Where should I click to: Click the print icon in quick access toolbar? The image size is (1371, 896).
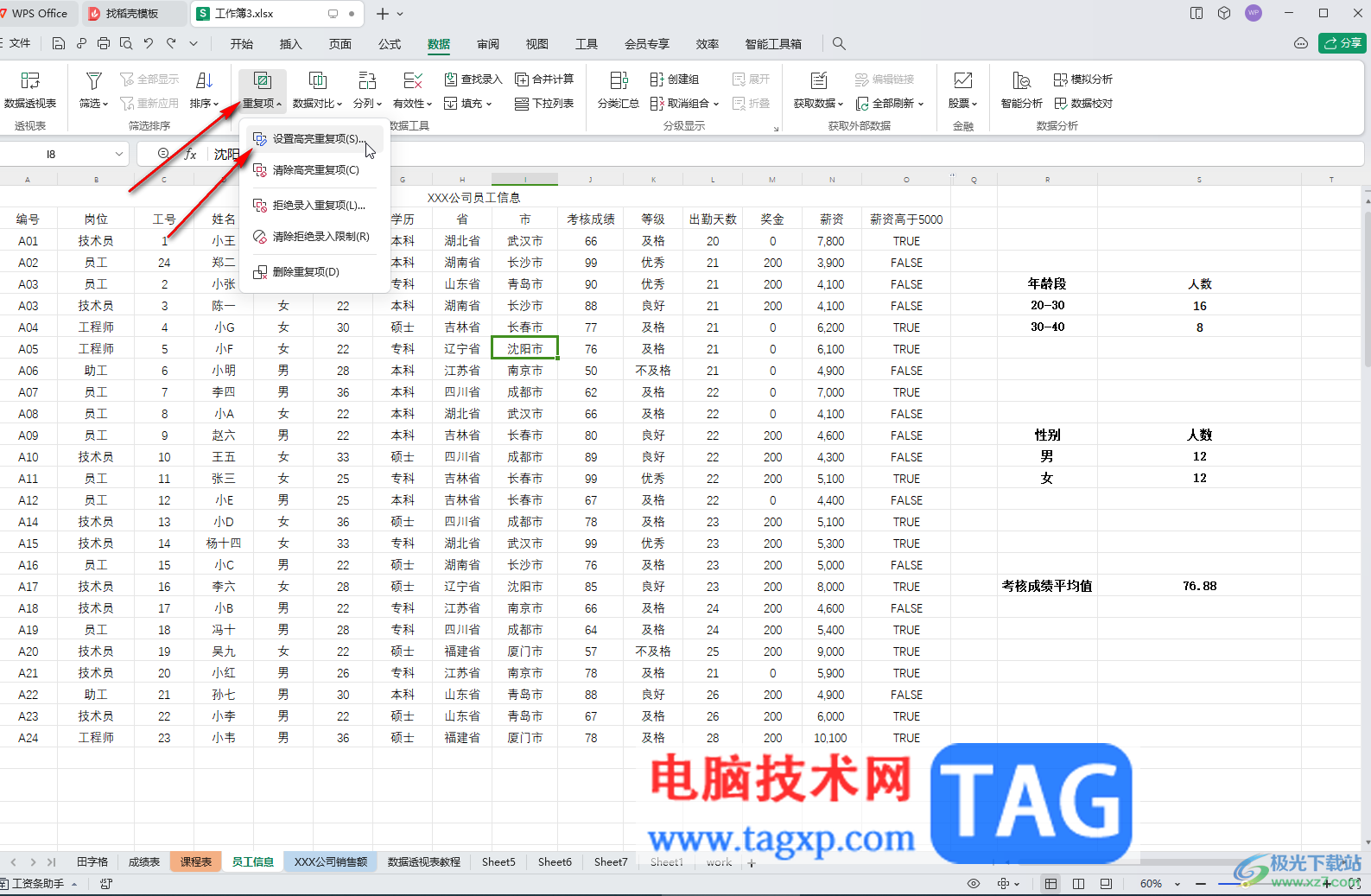coord(104,43)
